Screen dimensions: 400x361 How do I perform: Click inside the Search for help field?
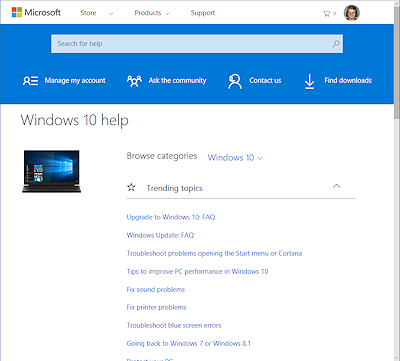tap(197, 44)
